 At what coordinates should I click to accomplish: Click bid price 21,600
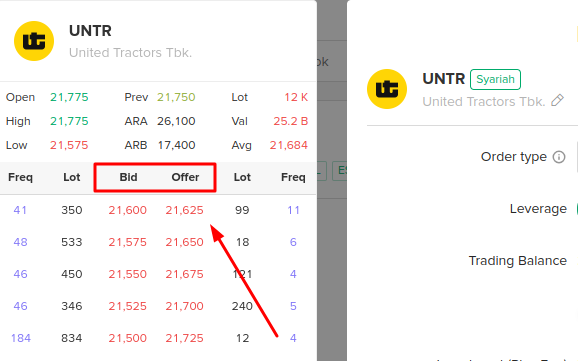click(x=128, y=210)
